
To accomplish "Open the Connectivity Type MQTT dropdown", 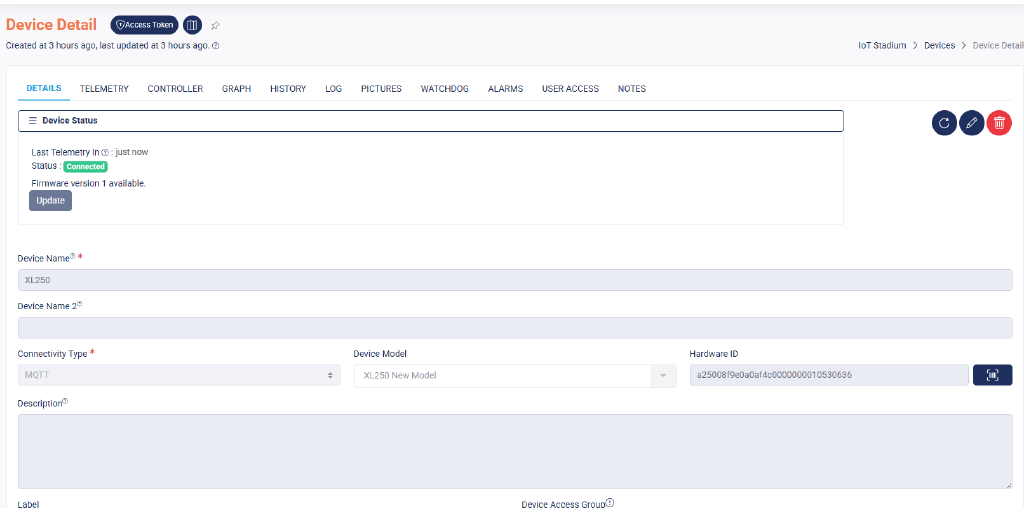I will pos(178,375).
